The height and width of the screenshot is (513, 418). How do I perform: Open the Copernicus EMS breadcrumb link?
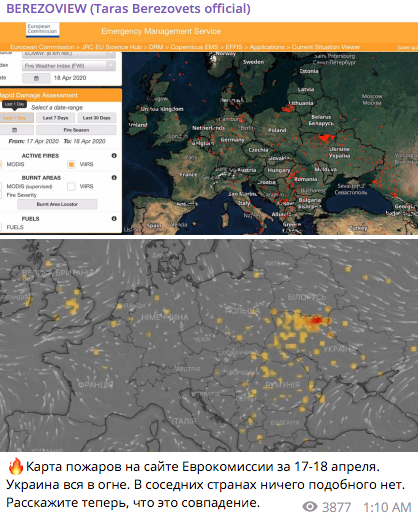[194, 47]
